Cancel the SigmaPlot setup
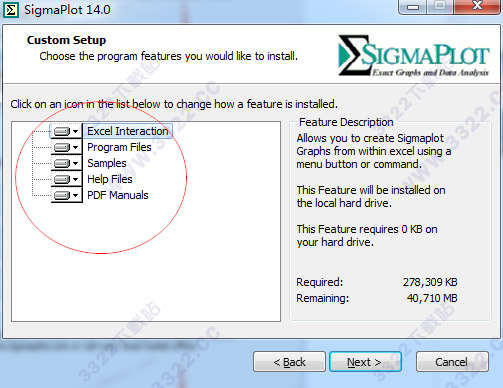 click(x=452, y=362)
